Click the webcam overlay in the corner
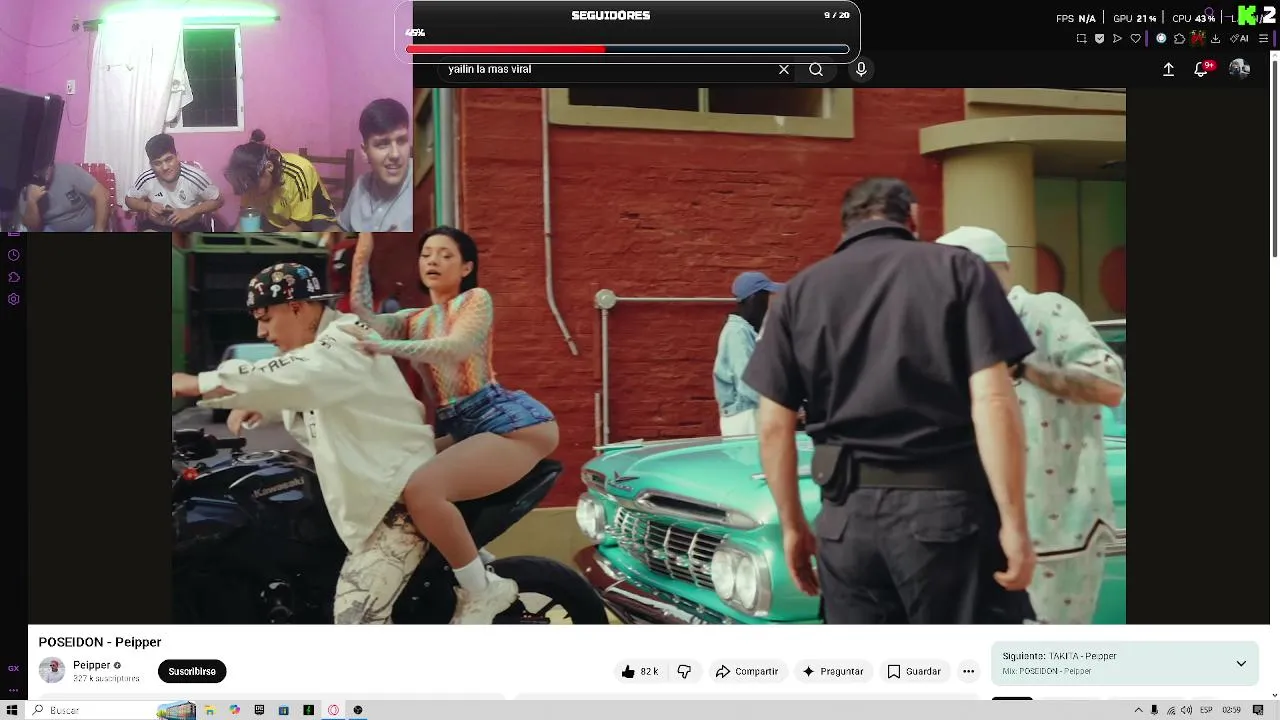The width and height of the screenshot is (1280, 720). click(207, 116)
